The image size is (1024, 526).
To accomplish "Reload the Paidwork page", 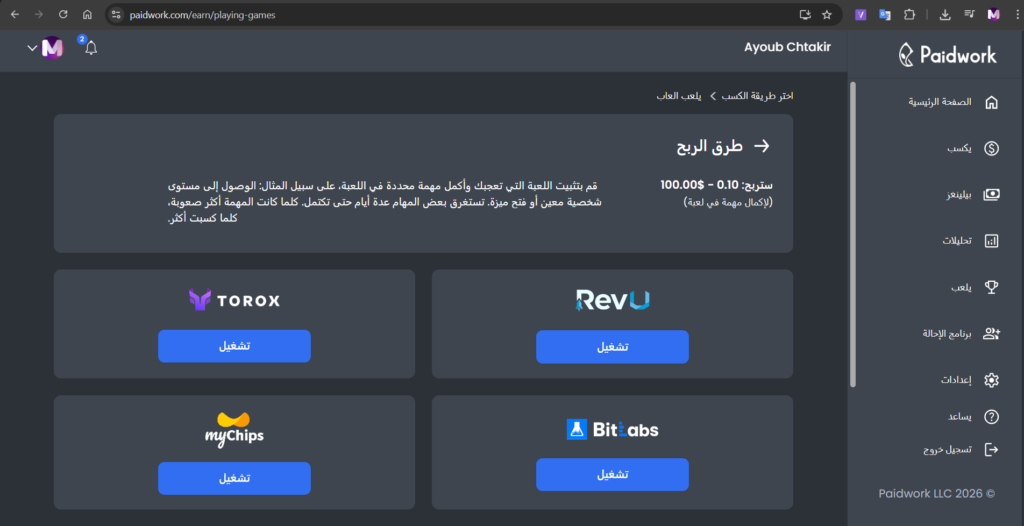I will [63, 14].
